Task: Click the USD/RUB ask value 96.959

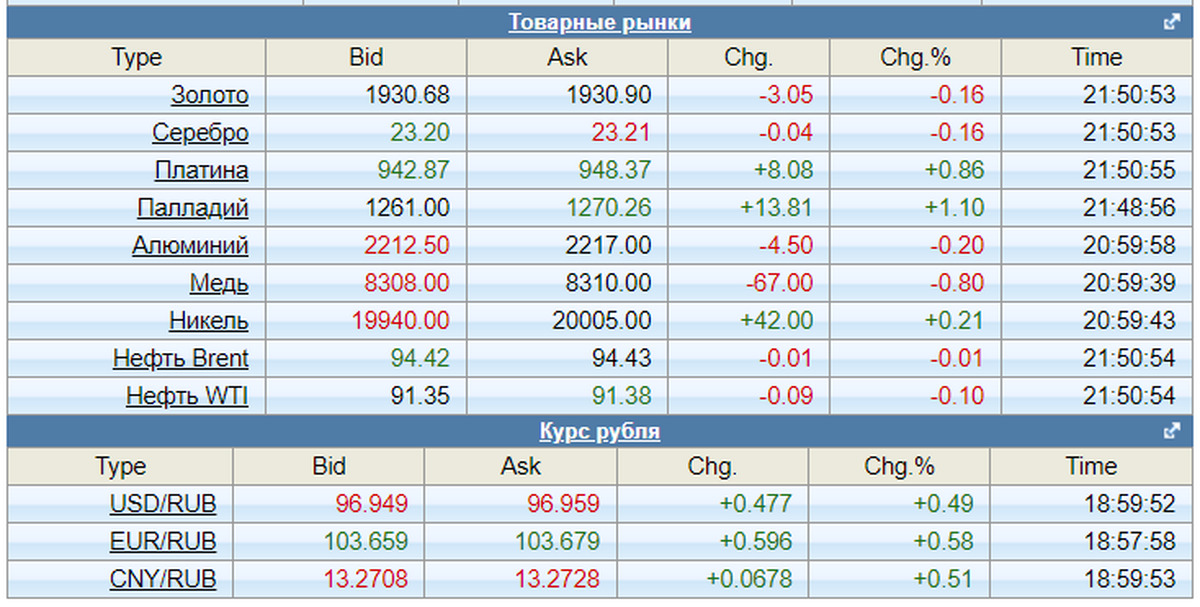Action: 563,503
